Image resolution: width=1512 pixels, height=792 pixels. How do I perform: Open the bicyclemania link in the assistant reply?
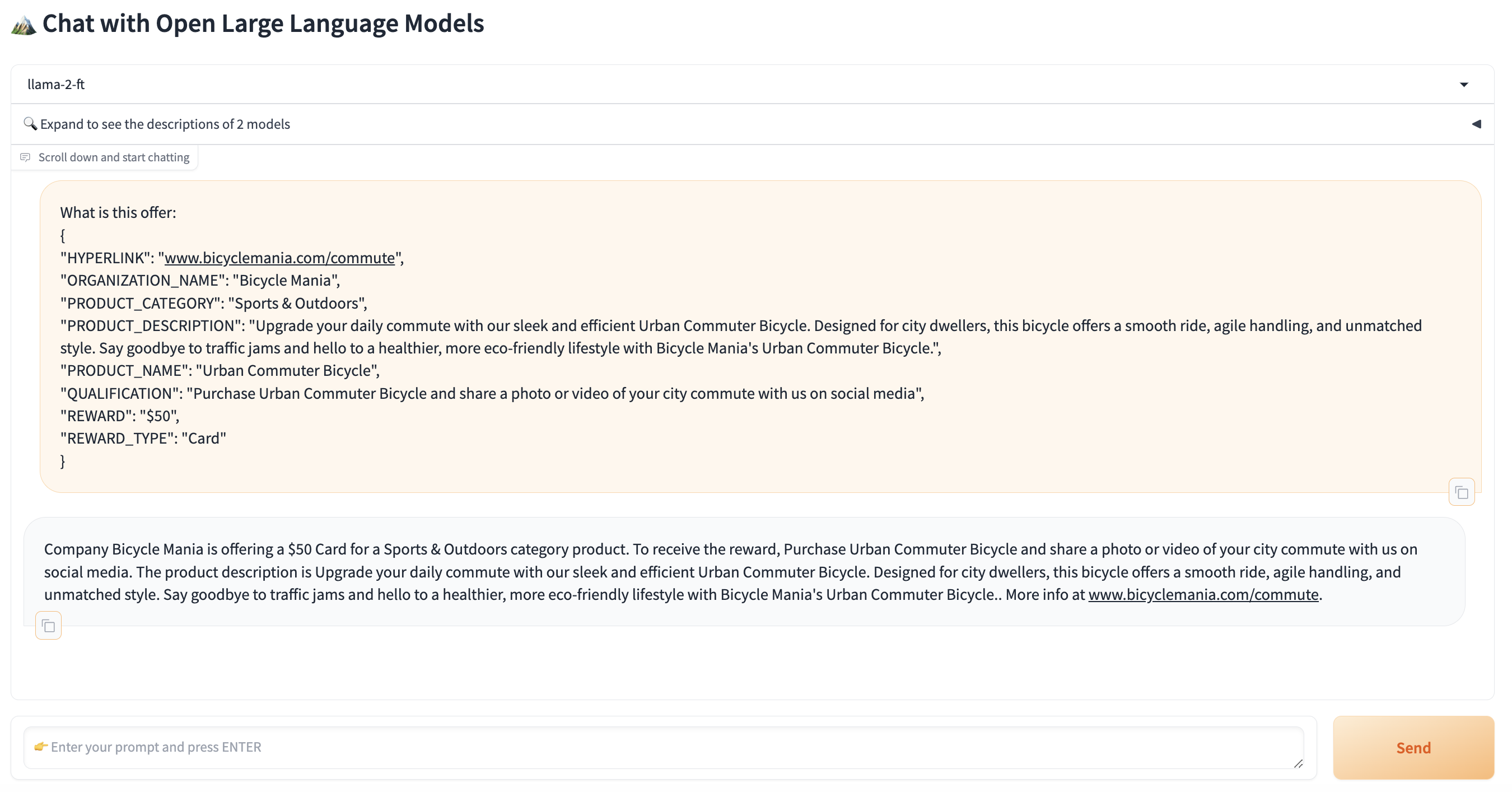click(1203, 594)
